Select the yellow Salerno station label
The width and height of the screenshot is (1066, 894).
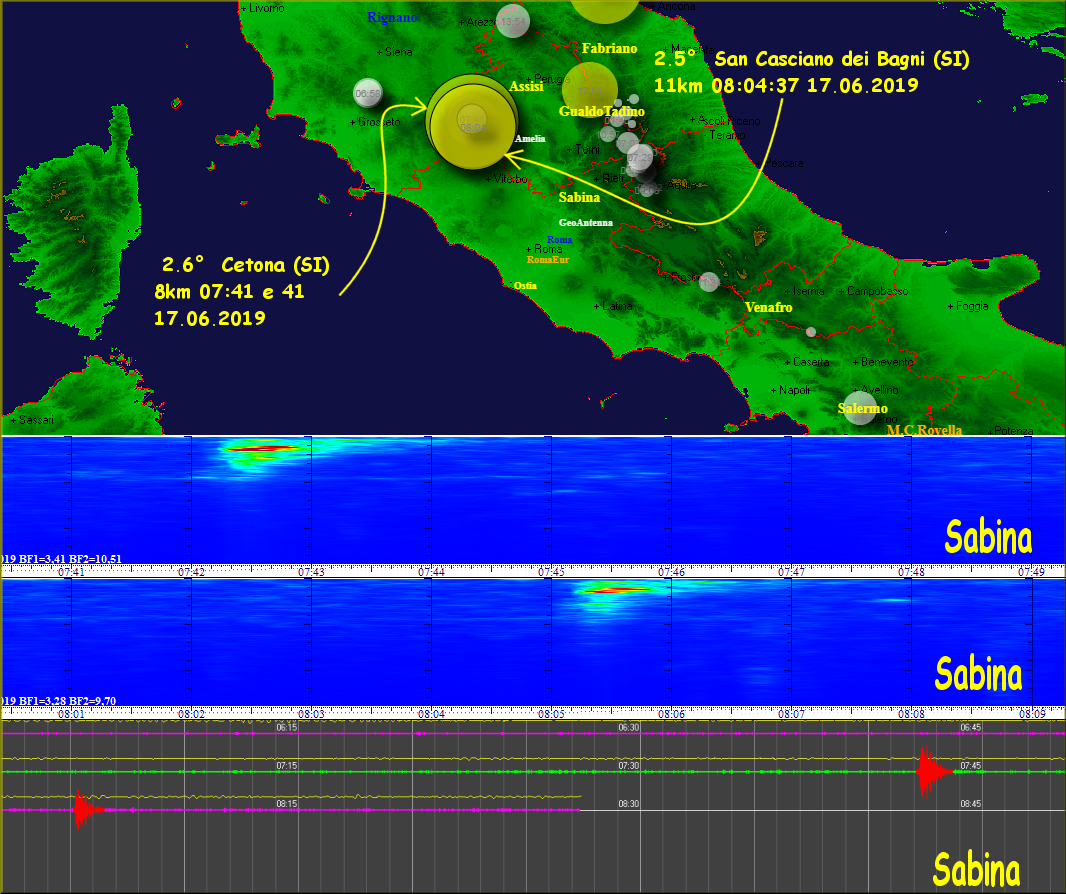pos(863,408)
